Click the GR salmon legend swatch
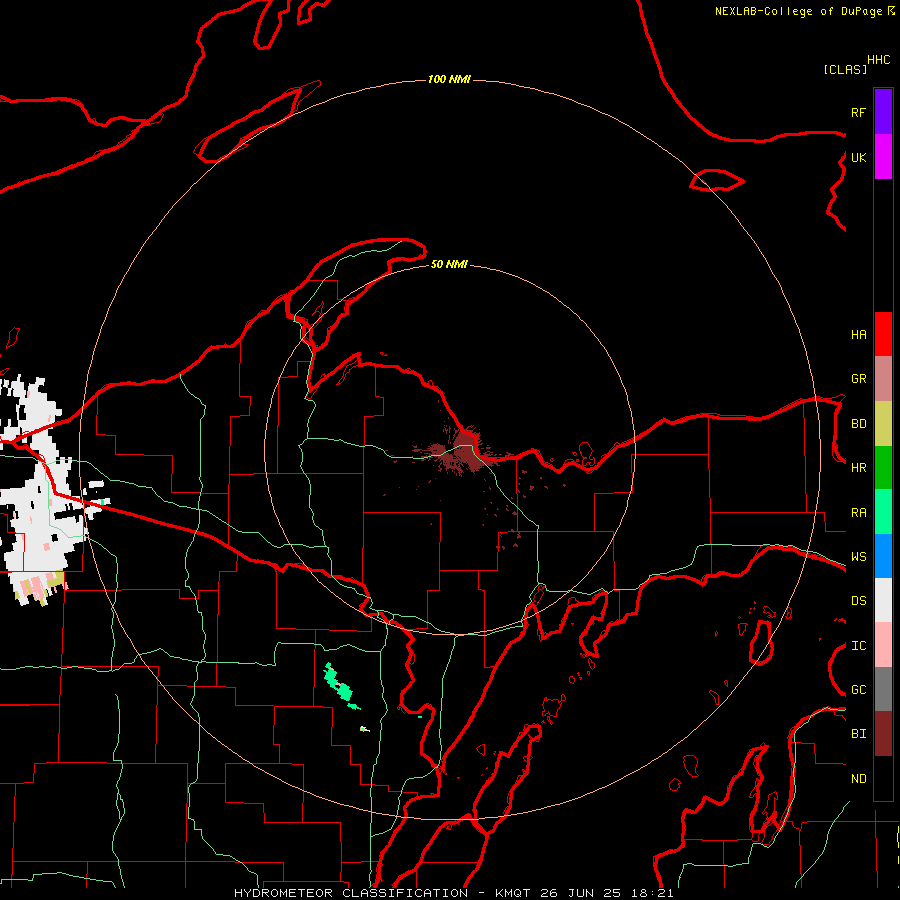The width and height of the screenshot is (900, 900). click(883, 378)
